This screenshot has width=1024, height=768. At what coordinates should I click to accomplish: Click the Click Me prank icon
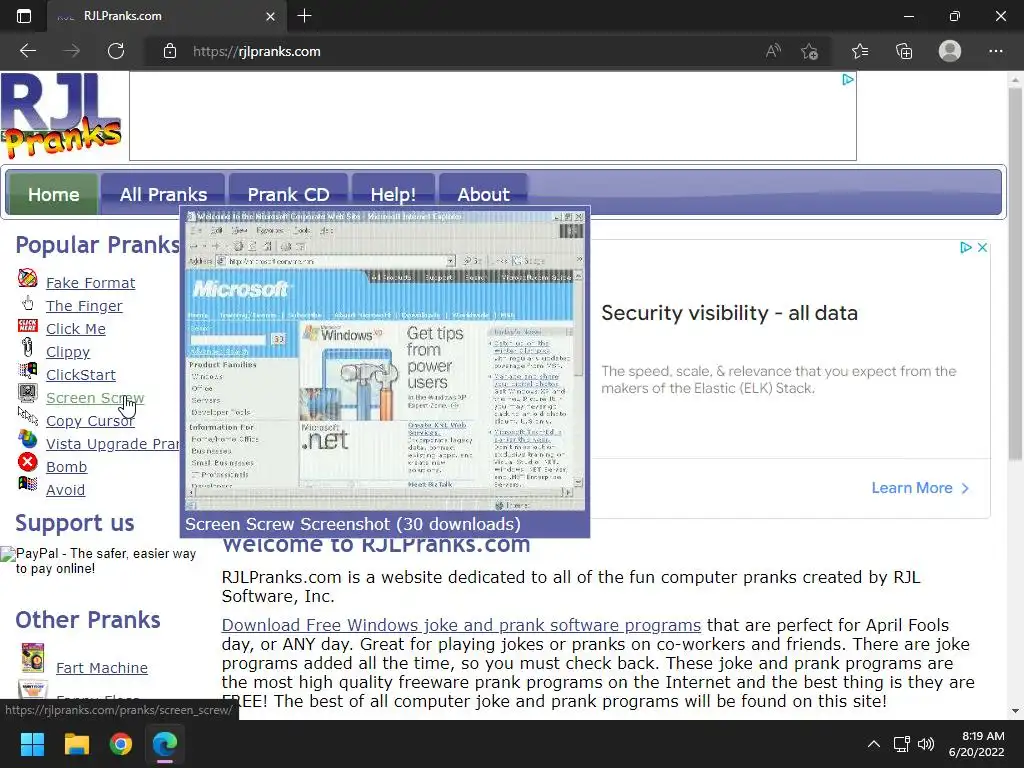27,325
